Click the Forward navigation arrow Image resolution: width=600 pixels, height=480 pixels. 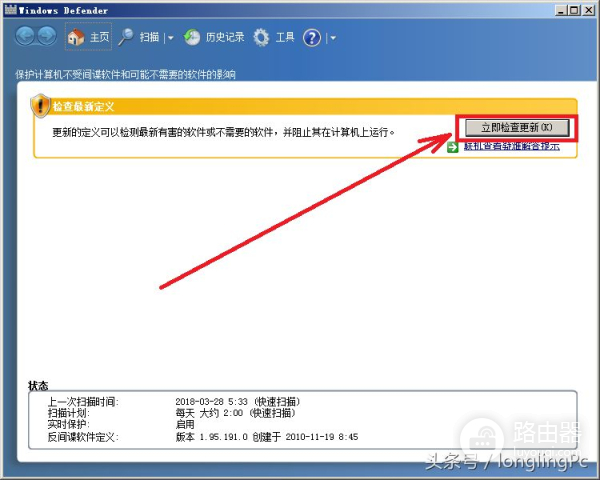[x=47, y=37]
